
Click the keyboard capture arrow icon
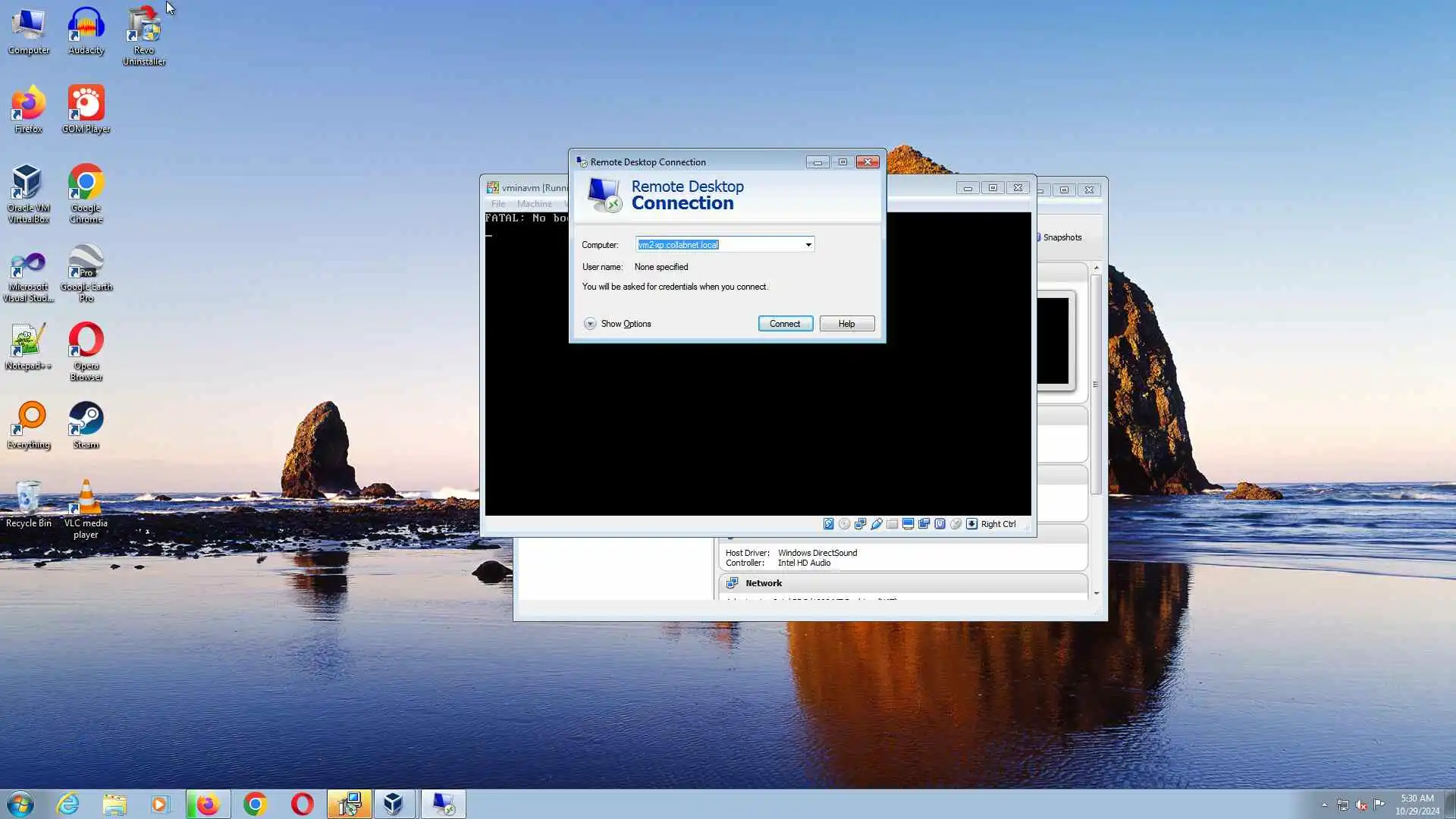pyautogui.click(x=971, y=524)
